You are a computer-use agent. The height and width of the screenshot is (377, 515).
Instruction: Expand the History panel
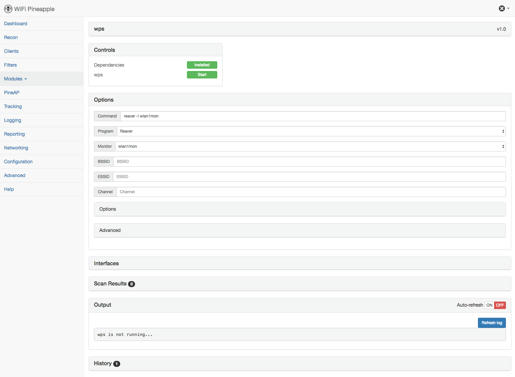pyautogui.click(x=300, y=364)
